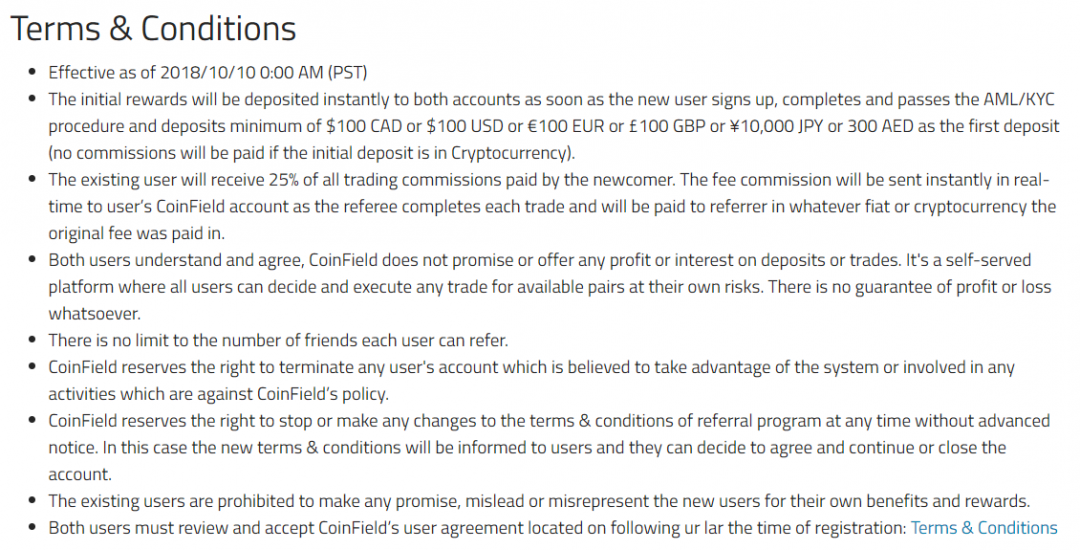Image resolution: width=1080 pixels, height=550 pixels.
Task: Click "activities which are against CoinField's policy" line
Action: coord(218,394)
